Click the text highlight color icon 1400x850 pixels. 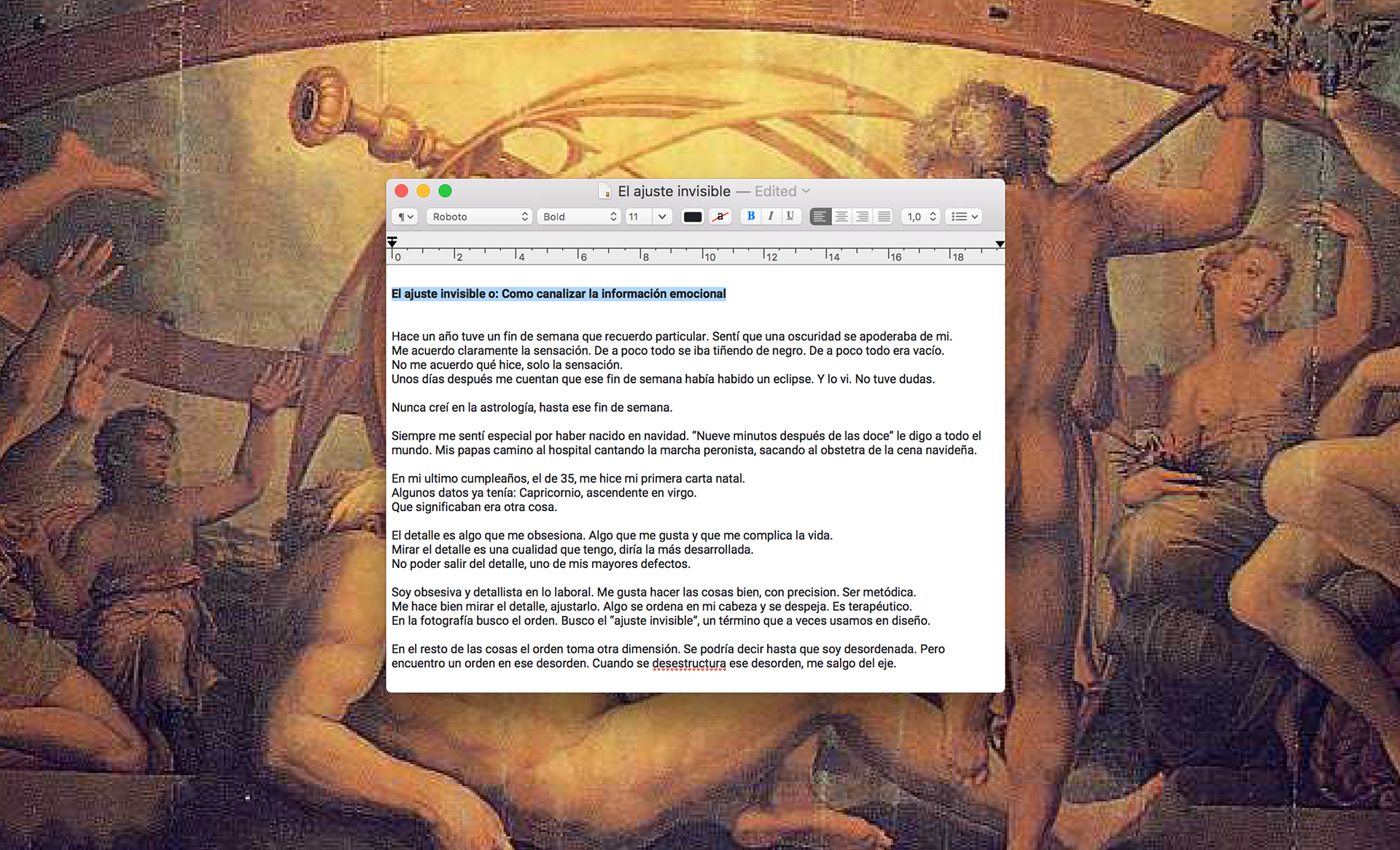pos(720,217)
